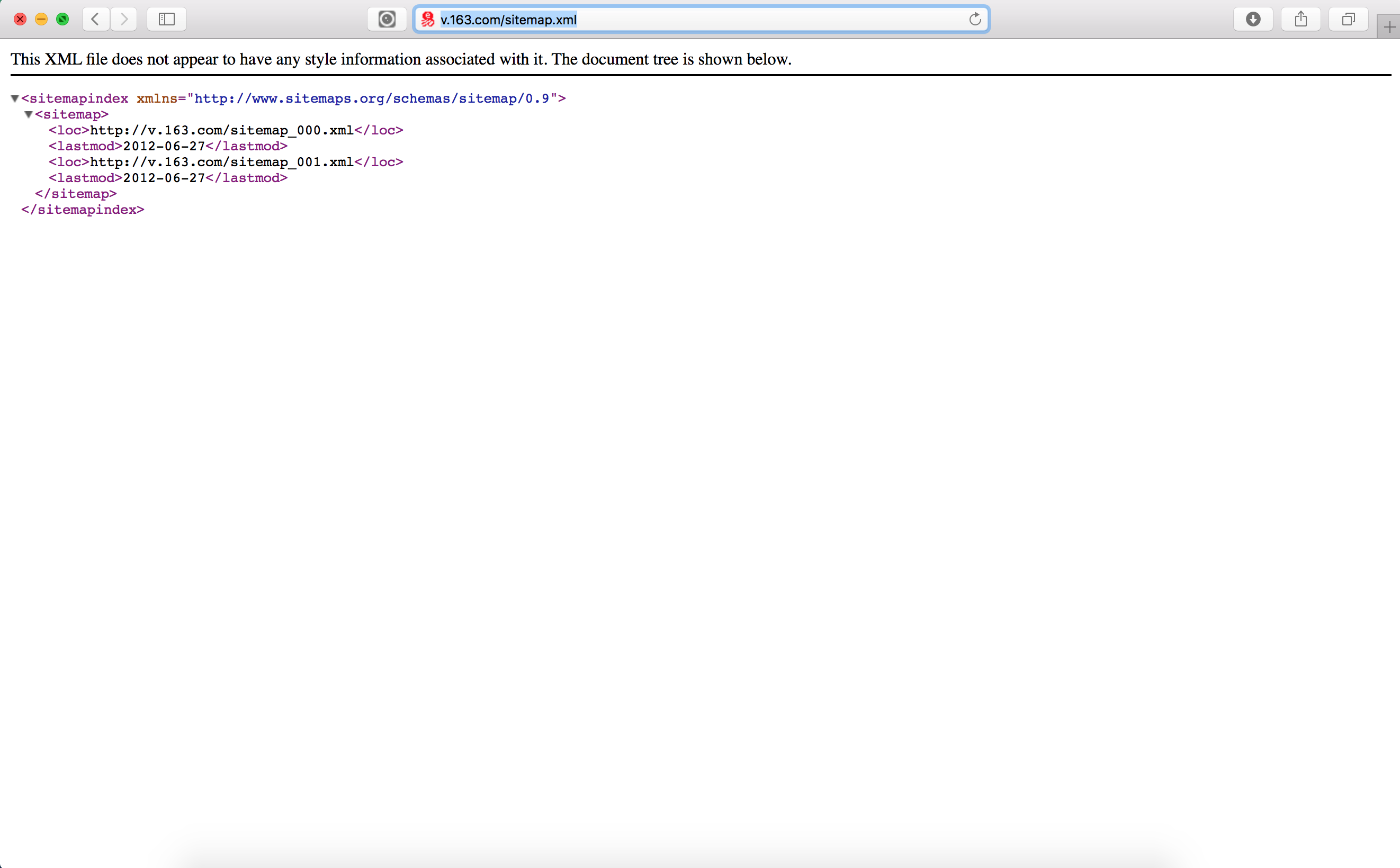Click the sitemap_000.xml loc text
Screen dimensions: 1400x868
(x=222, y=130)
